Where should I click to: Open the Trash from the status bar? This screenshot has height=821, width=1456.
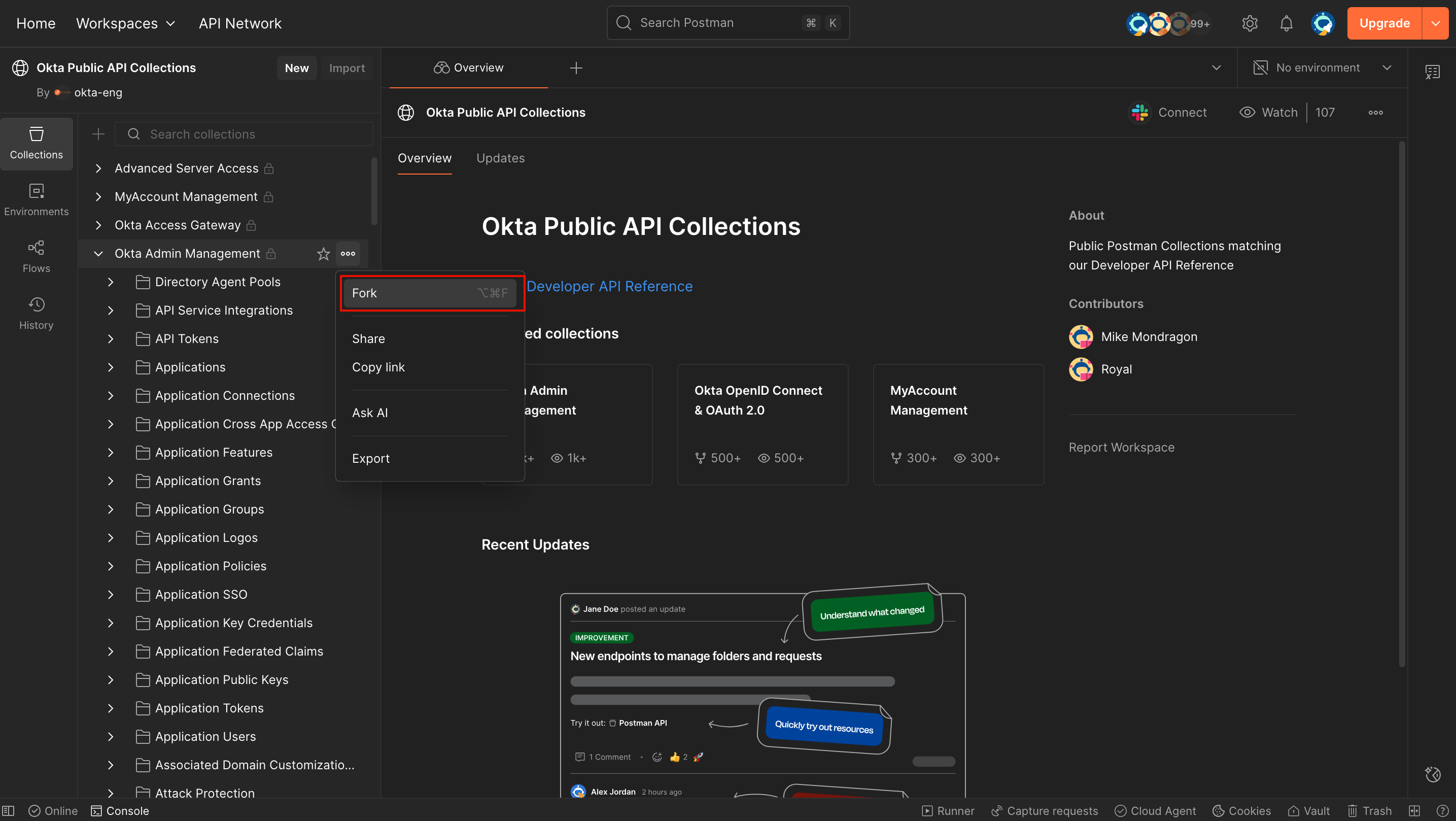tap(1370, 810)
